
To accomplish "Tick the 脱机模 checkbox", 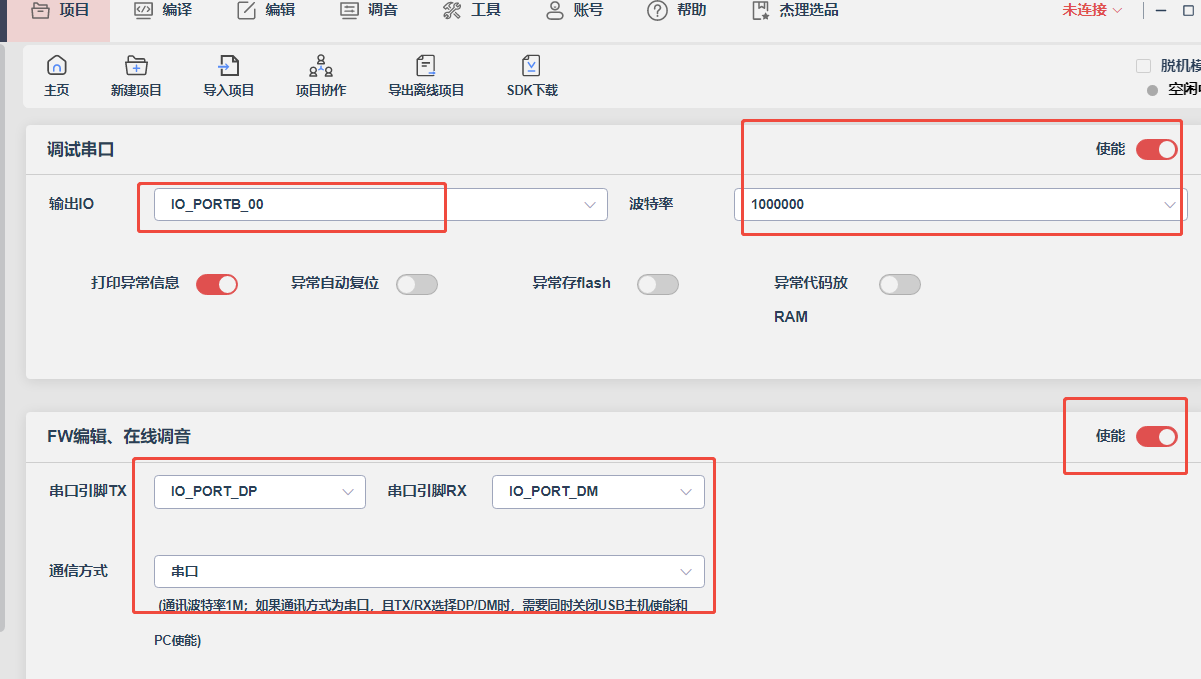I will (x=1143, y=66).
